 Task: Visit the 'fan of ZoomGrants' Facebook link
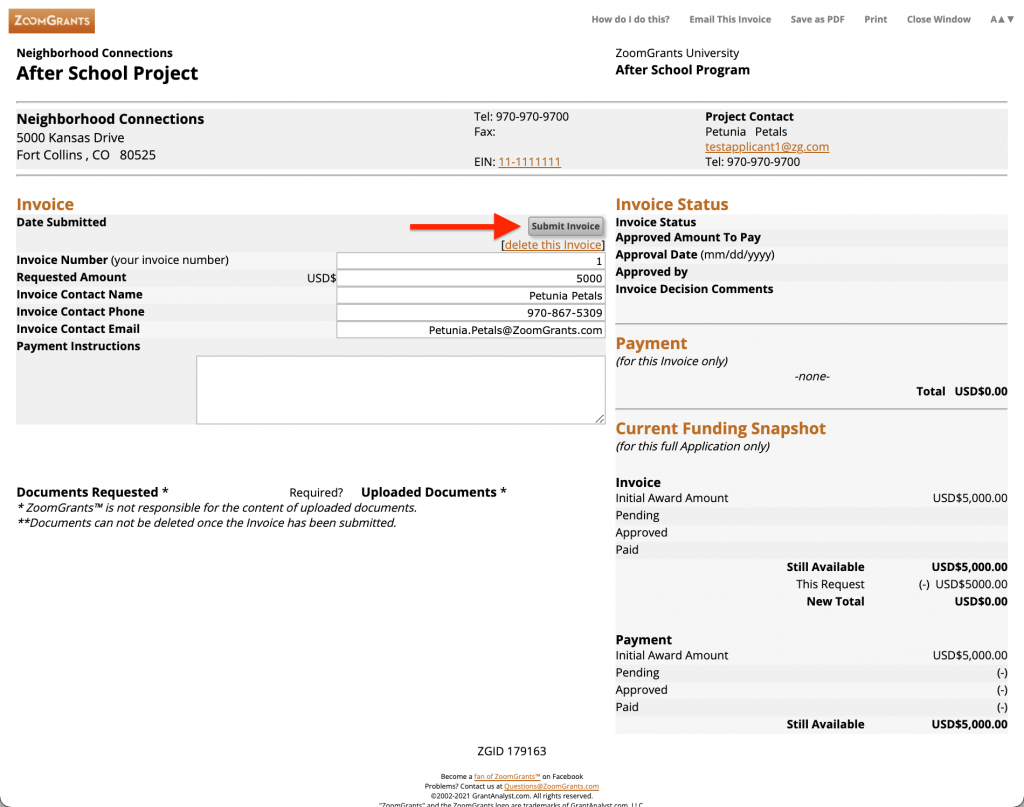507,776
